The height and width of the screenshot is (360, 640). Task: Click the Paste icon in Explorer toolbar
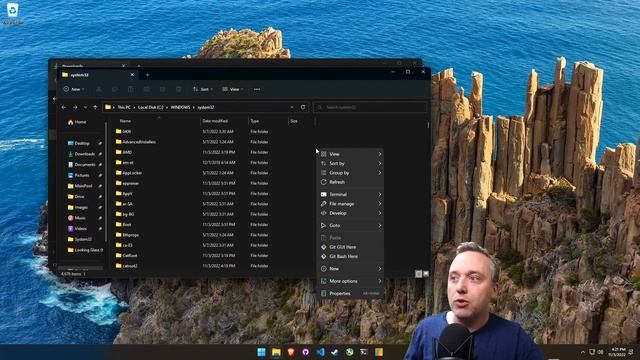[x=131, y=89]
